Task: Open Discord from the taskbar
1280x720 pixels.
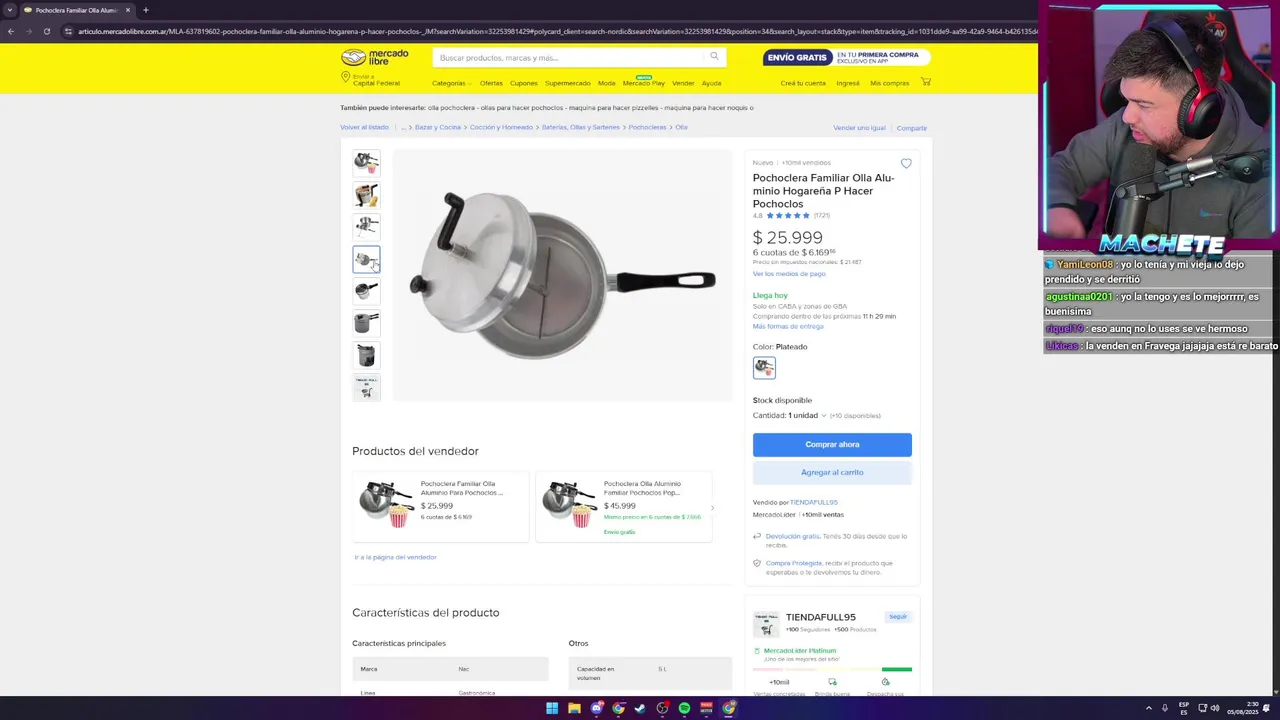Action: click(596, 708)
